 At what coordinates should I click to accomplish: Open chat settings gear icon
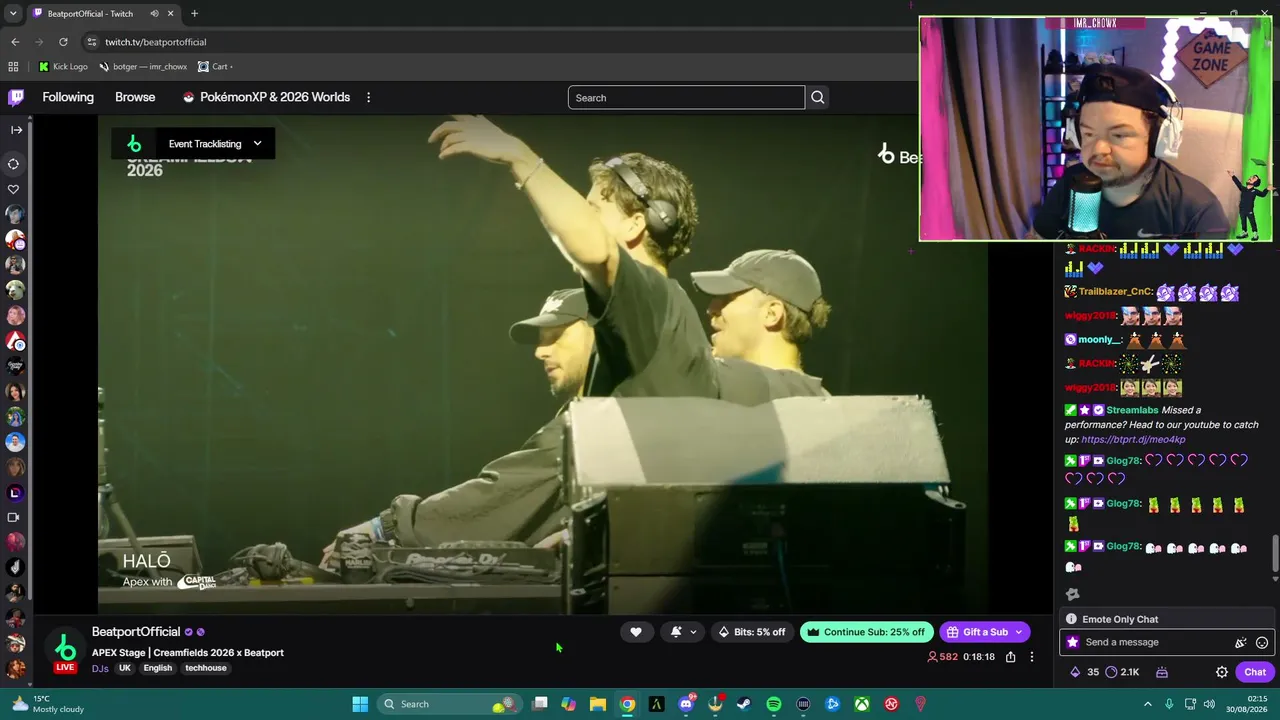(1222, 672)
